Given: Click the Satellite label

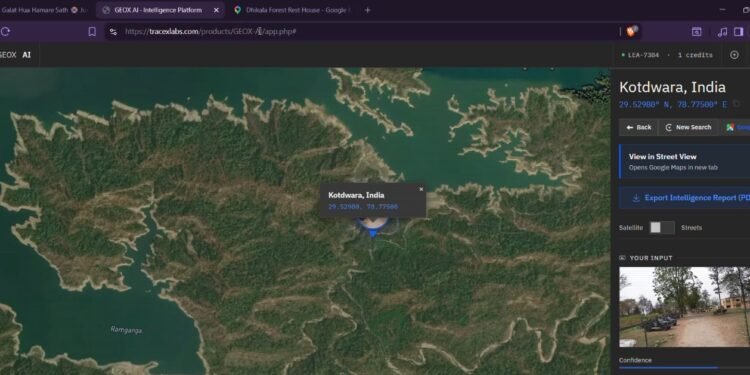Looking at the screenshot, I should click(x=631, y=228).
